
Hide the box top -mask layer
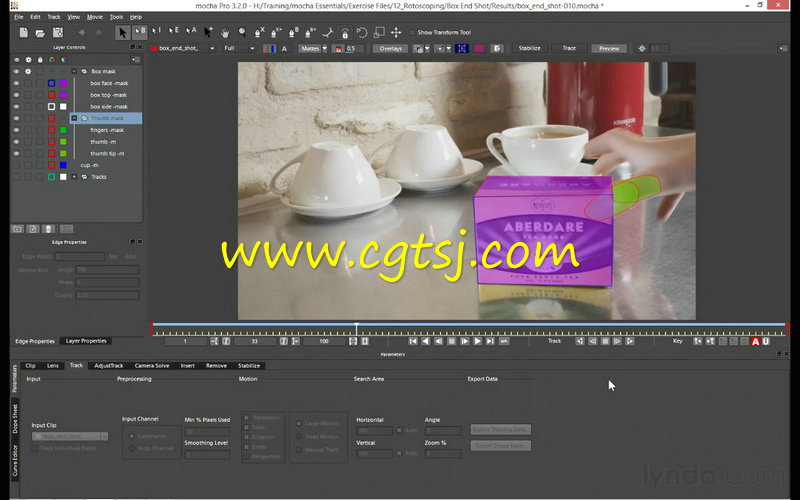point(16,95)
